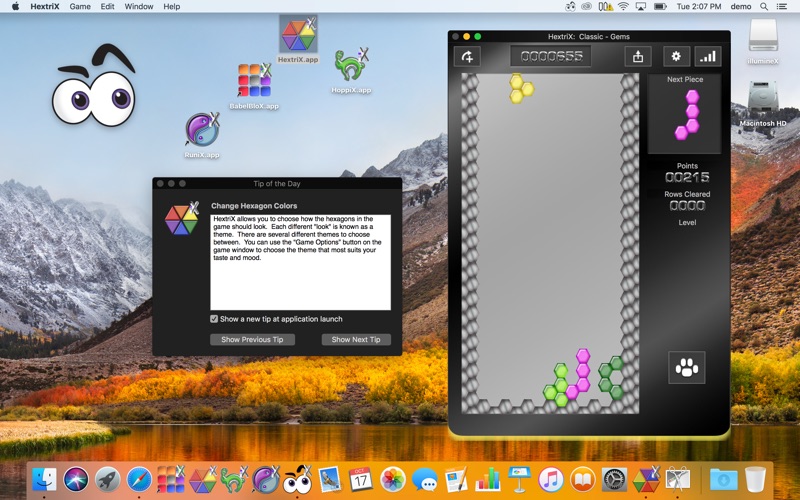Select the illumineX drive on the desktop
This screenshot has width=800, height=500.
click(763, 41)
